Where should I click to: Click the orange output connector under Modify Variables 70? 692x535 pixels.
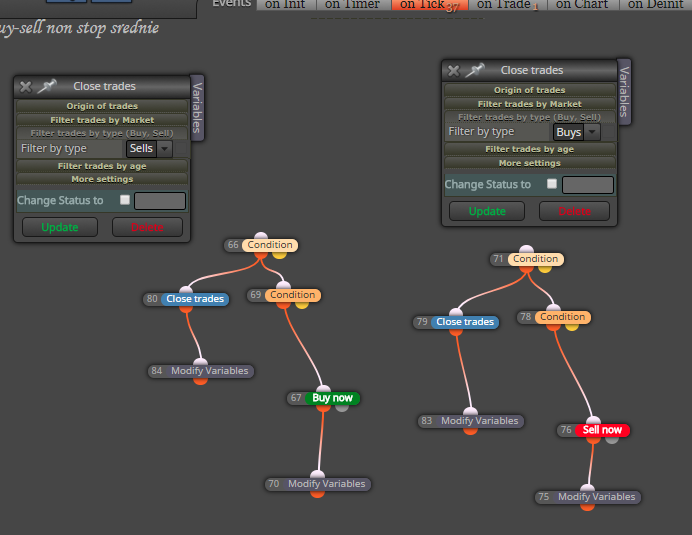(317, 494)
